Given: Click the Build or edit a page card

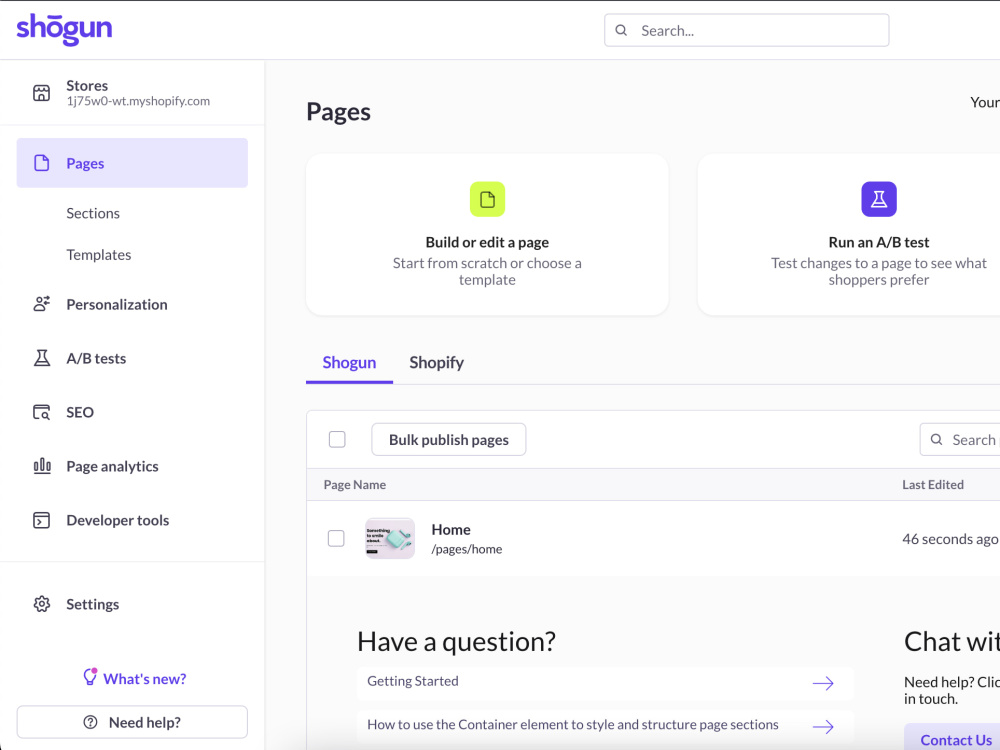Looking at the screenshot, I should 487,234.
